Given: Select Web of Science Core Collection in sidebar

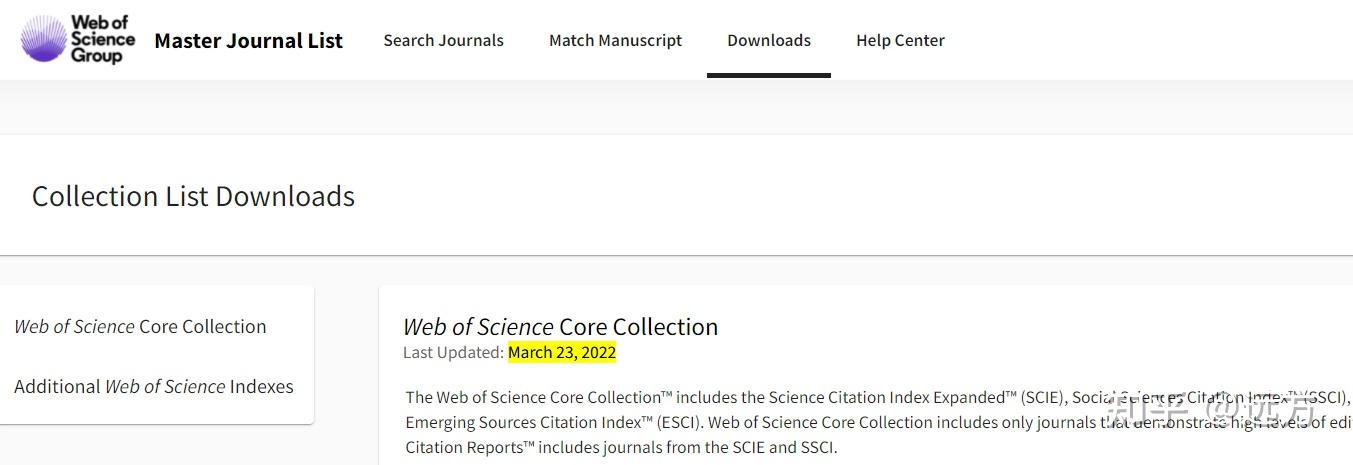Looking at the screenshot, I should [140, 327].
